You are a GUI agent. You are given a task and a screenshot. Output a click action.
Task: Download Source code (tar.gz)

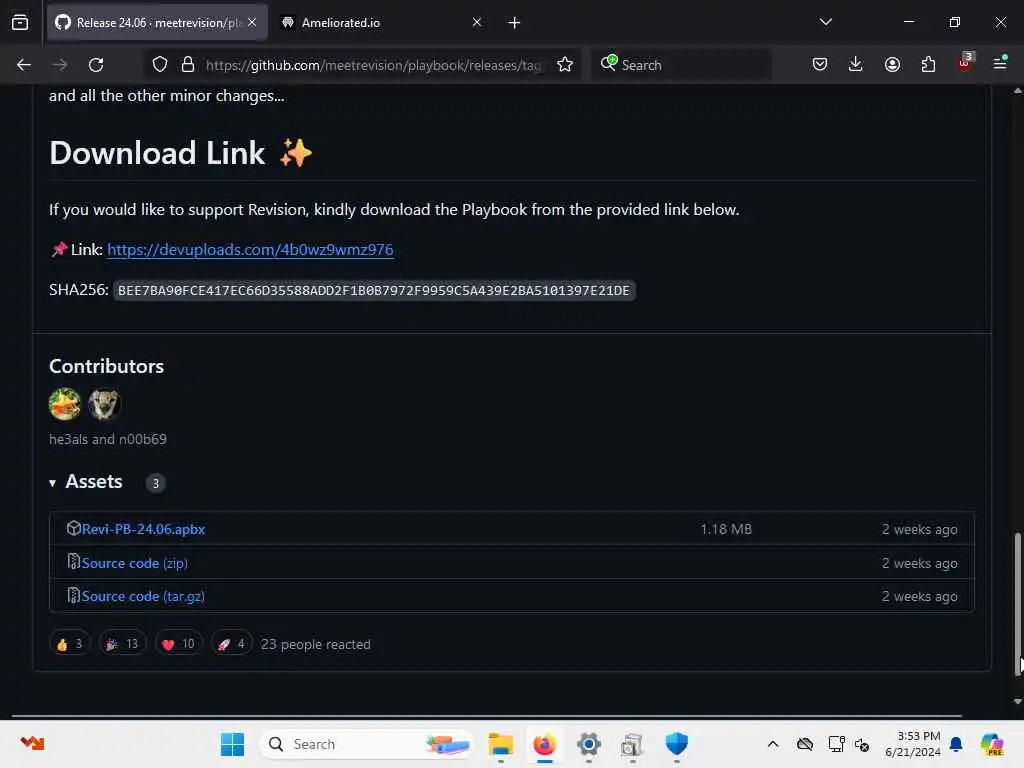143,596
